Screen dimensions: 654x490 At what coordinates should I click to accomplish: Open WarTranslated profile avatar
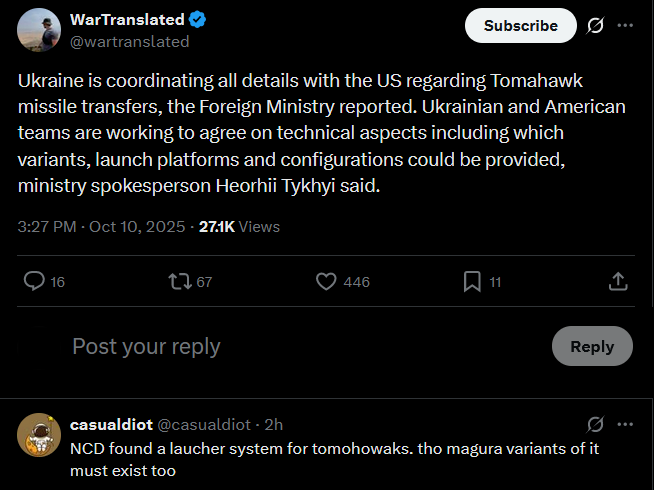38,30
